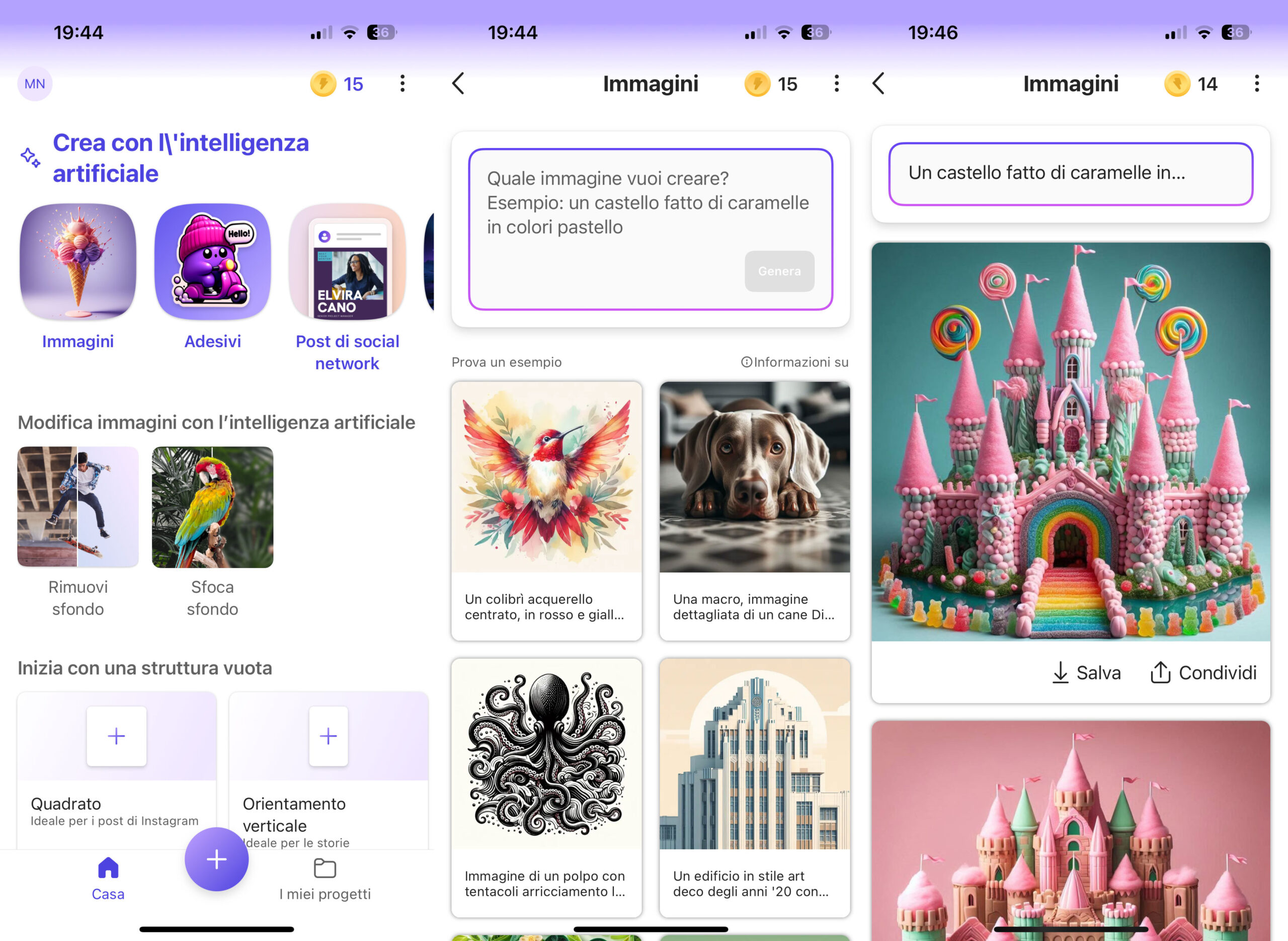This screenshot has height=941, width=1288.
Task: Open the Adesivi sticker tile
Action: click(x=212, y=262)
